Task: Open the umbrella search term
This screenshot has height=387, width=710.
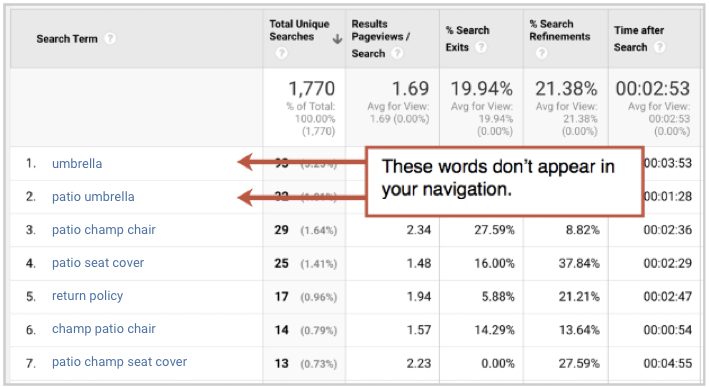Action: pyautogui.click(x=77, y=163)
